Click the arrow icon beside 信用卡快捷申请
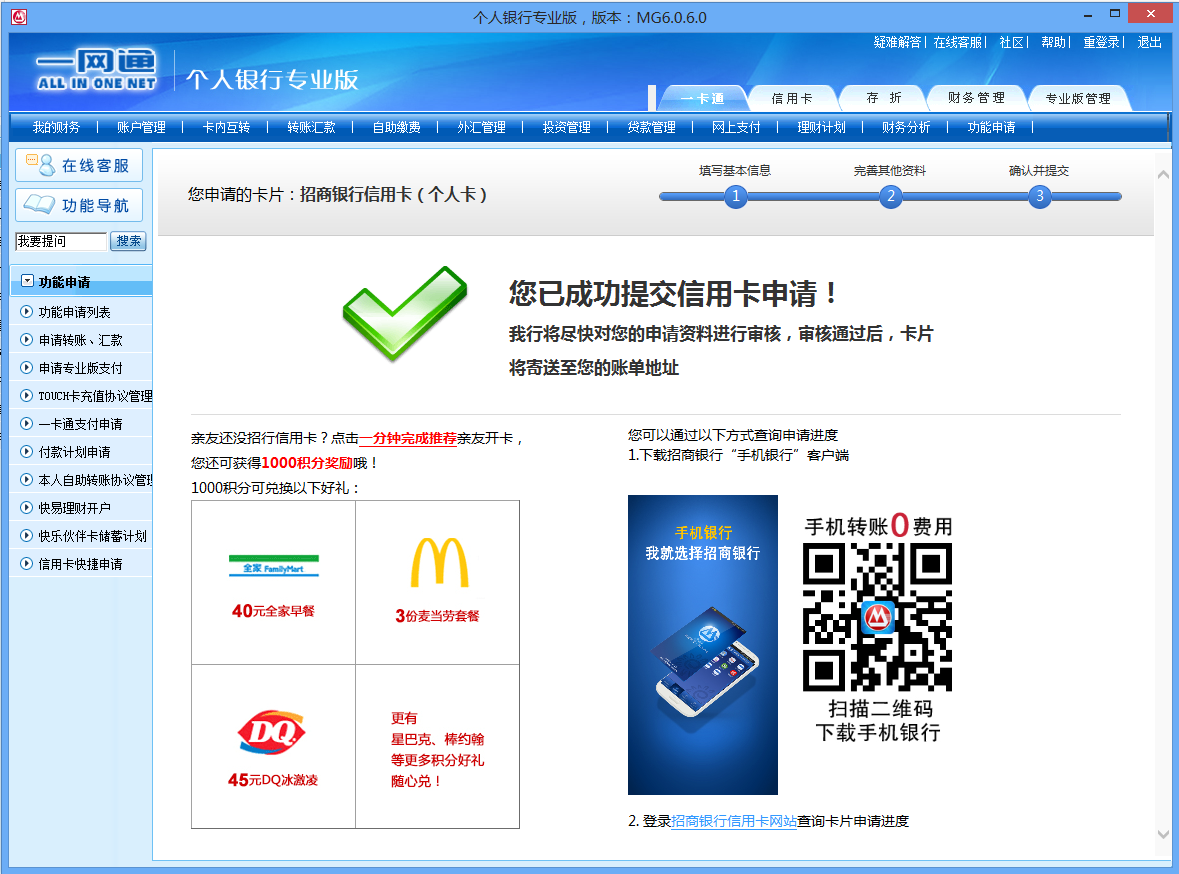The image size is (1179, 874). 26,563
